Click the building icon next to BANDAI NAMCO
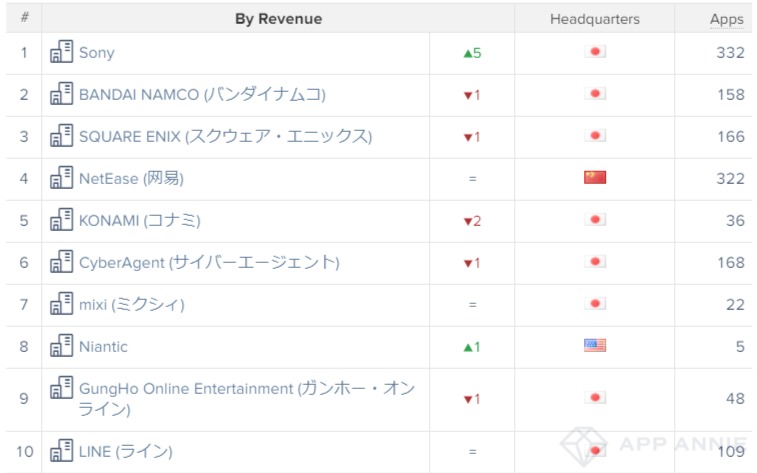757x473 pixels. point(62,94)
